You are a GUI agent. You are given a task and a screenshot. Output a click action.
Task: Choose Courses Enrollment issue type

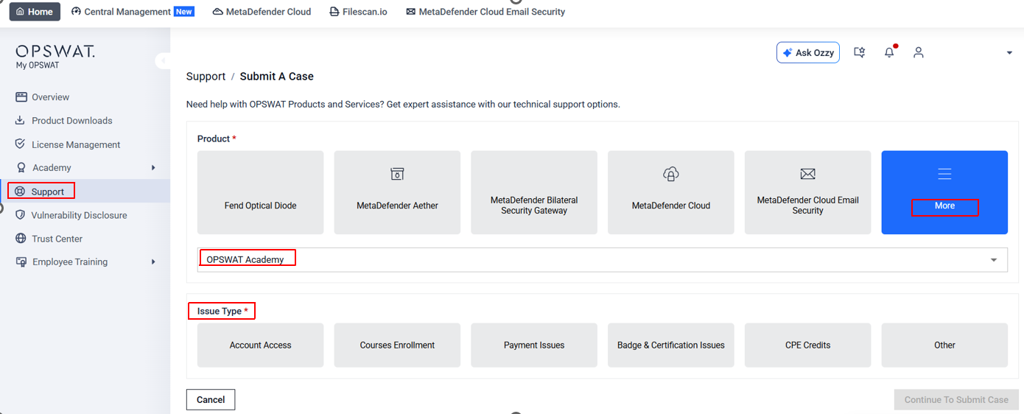pos(397,345)
